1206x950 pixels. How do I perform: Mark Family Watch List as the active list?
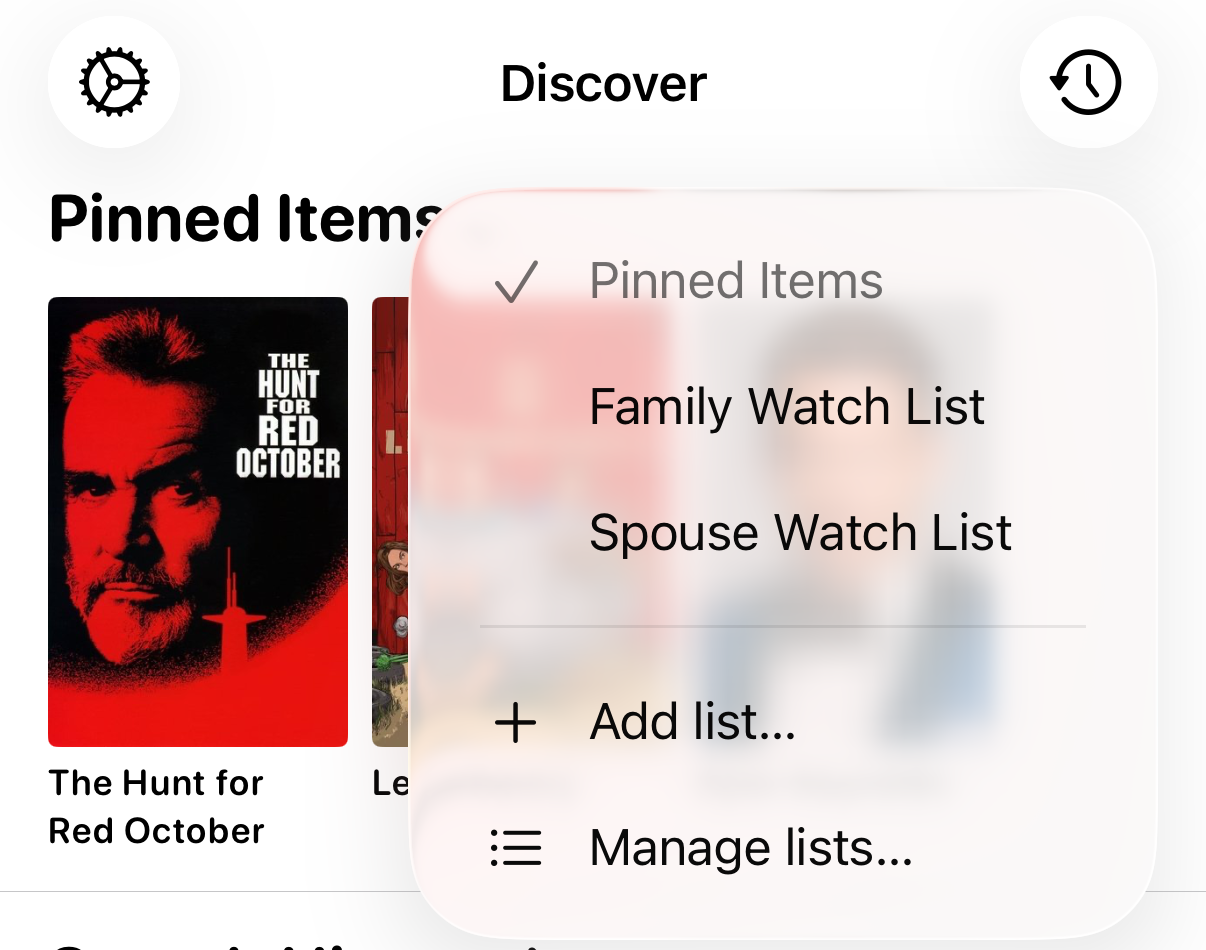coord(787,406)
